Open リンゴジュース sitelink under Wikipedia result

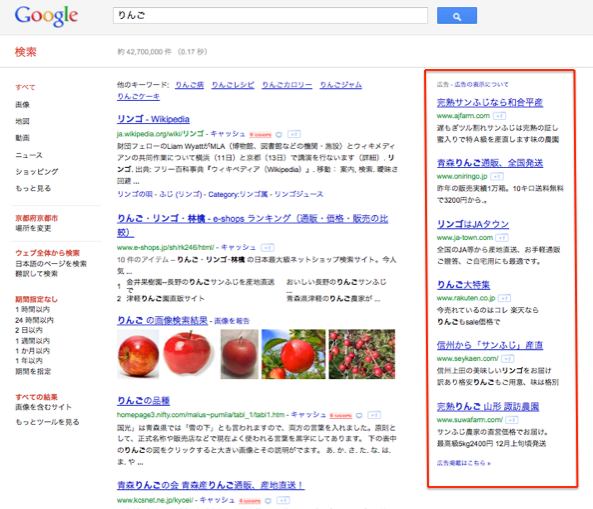(299, 194)
